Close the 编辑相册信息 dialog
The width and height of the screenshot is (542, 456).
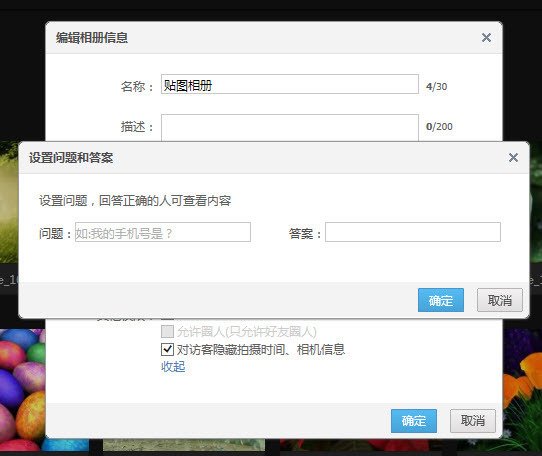pos(486,37)
